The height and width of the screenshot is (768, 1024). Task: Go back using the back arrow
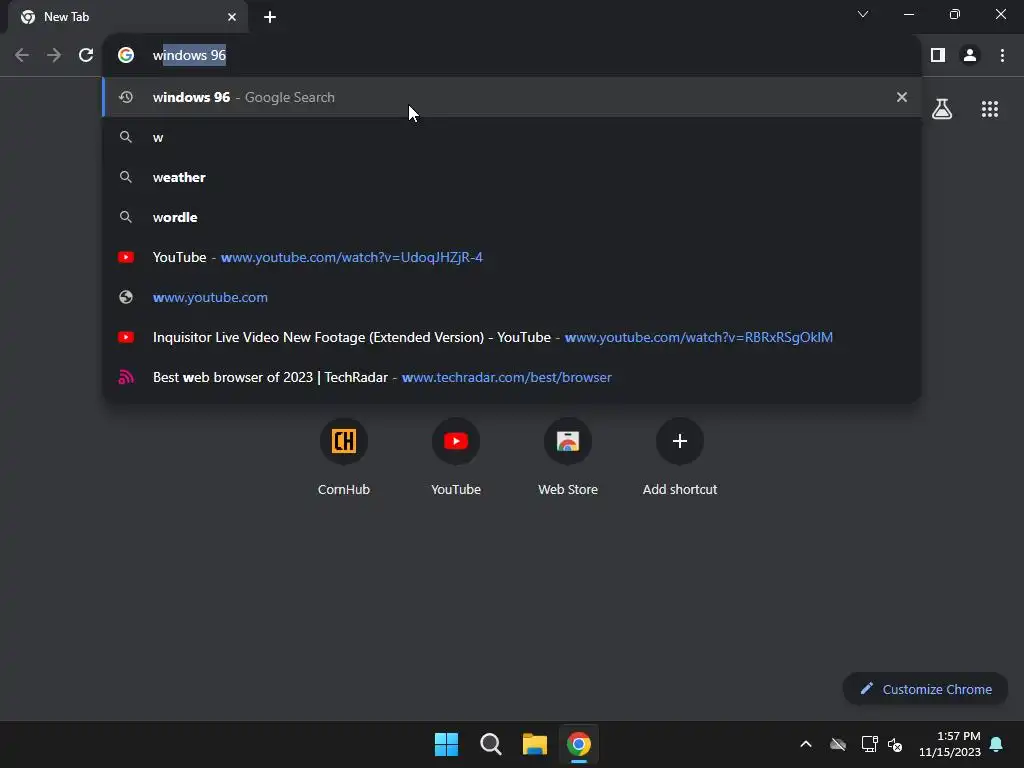tap(22, 56)
